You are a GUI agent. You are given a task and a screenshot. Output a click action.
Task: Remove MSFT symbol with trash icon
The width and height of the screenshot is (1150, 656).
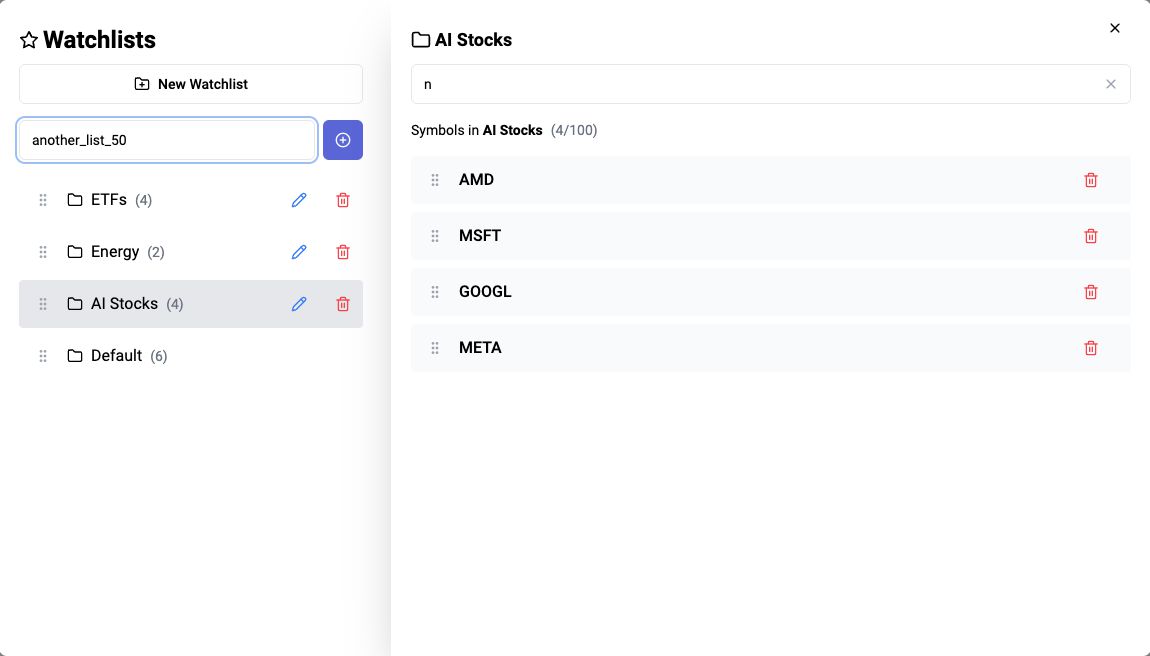pos(1091,236)
